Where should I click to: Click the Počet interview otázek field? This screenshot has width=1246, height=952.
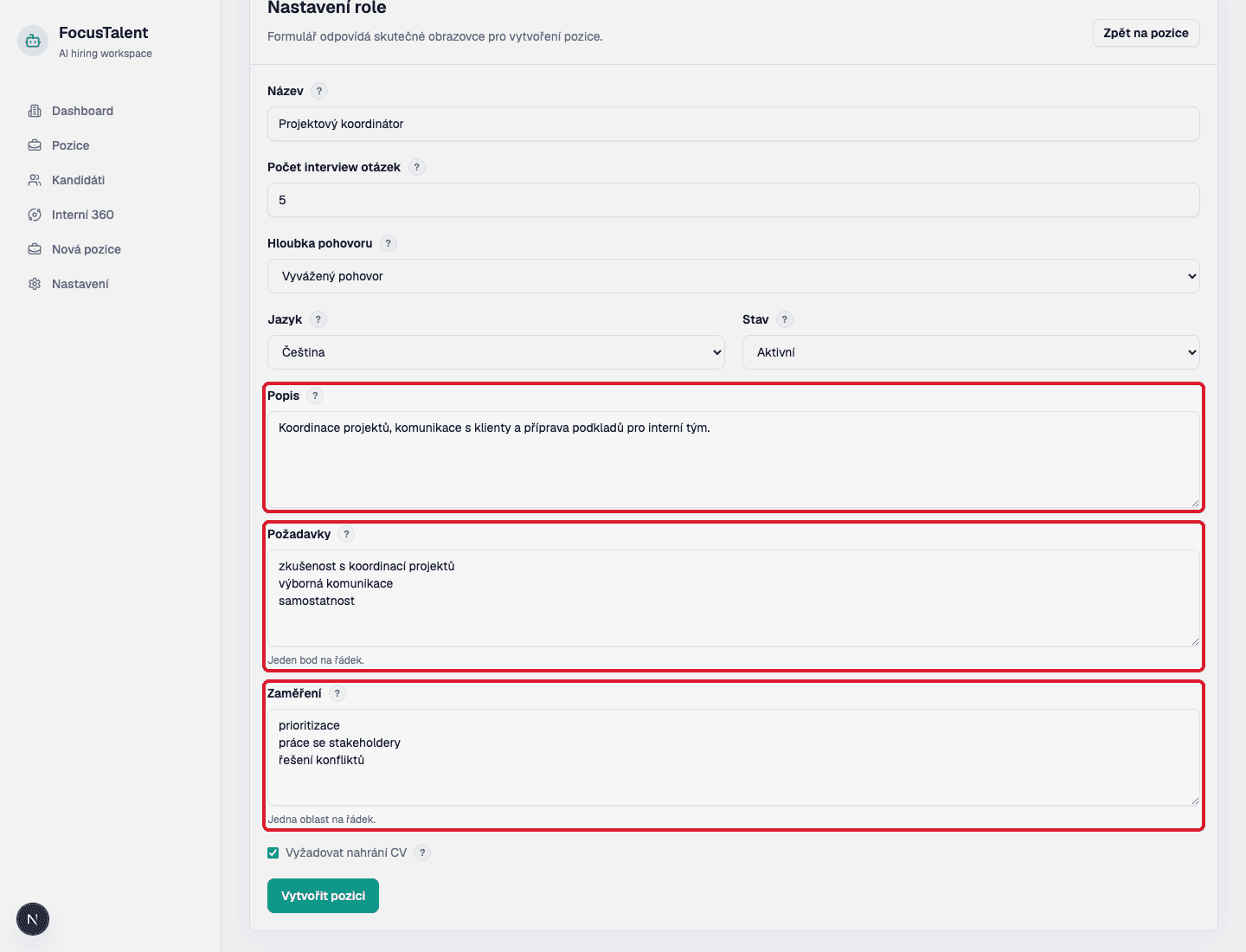tap(734, 200)
